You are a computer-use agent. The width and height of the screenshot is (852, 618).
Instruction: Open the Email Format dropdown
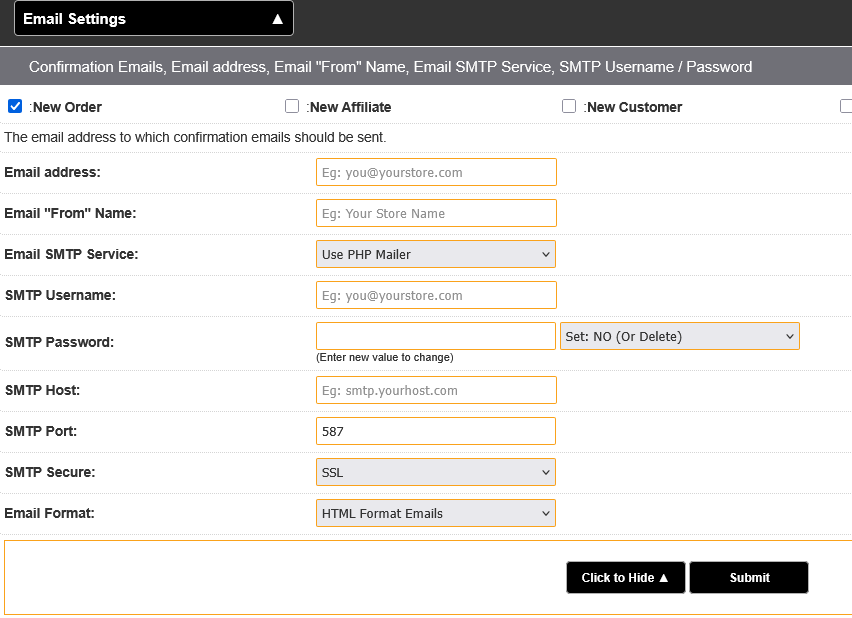(x=436, y=513)
